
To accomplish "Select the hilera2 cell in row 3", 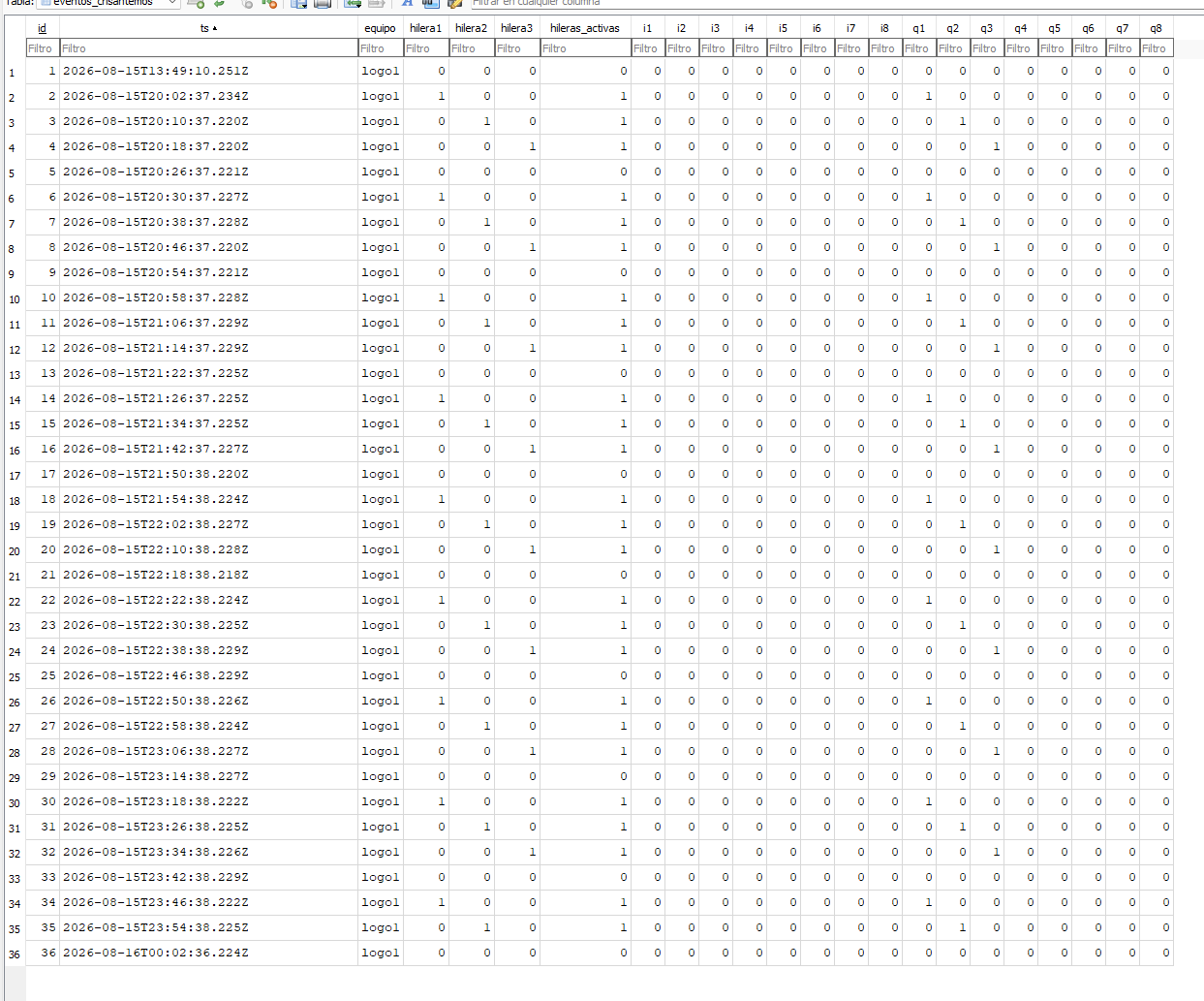I will pos(472,121).
